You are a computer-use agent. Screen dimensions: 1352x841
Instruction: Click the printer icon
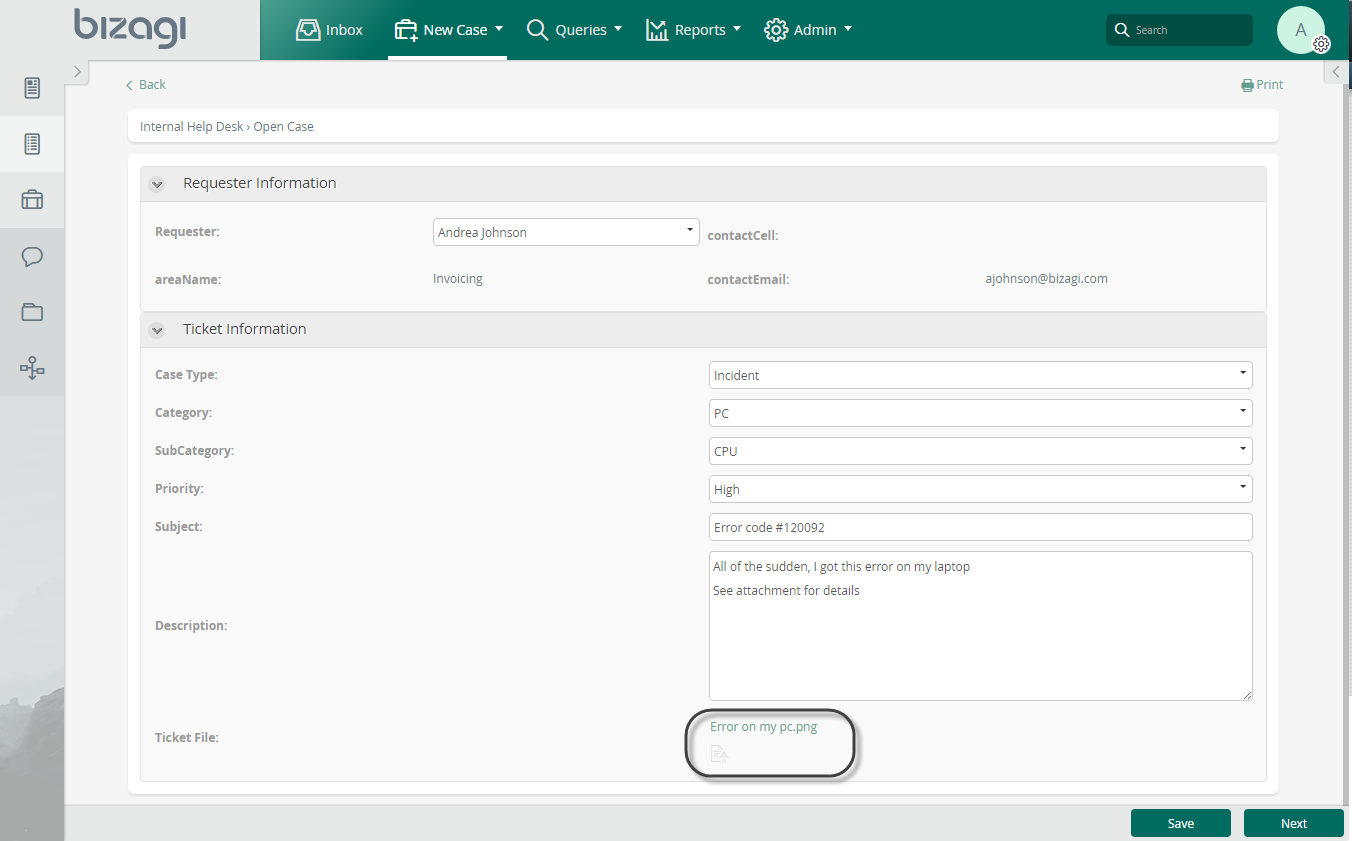coord(1247,86)
